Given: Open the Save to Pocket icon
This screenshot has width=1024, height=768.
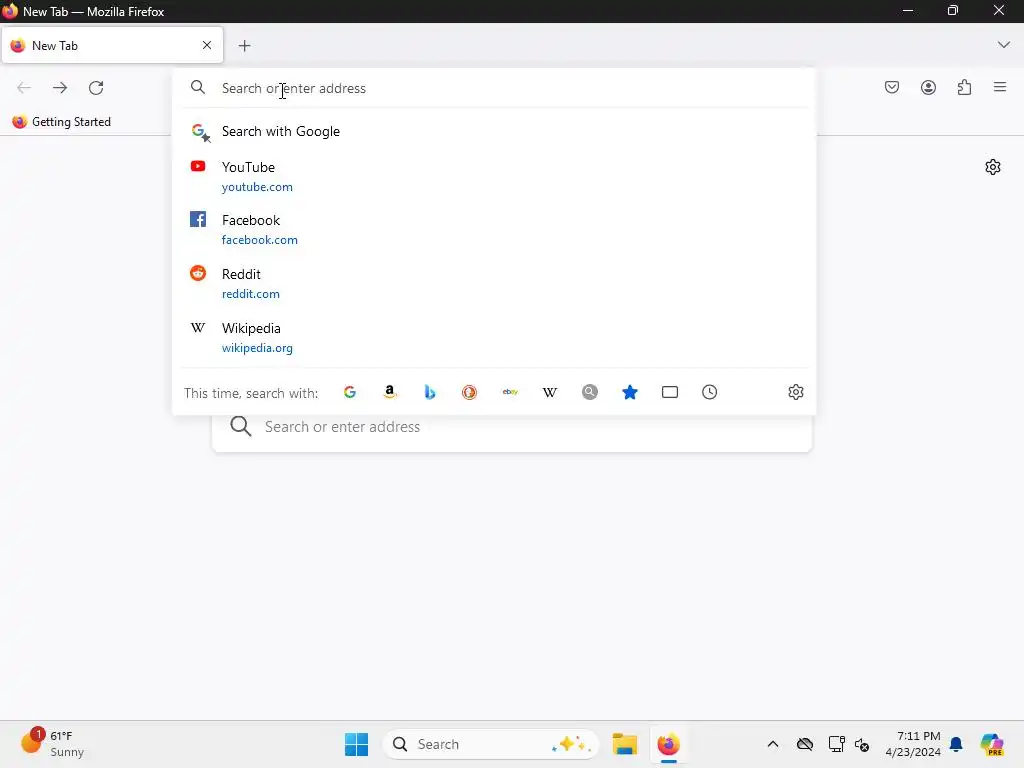Looking at the screenshot, I should pos(891,87).
